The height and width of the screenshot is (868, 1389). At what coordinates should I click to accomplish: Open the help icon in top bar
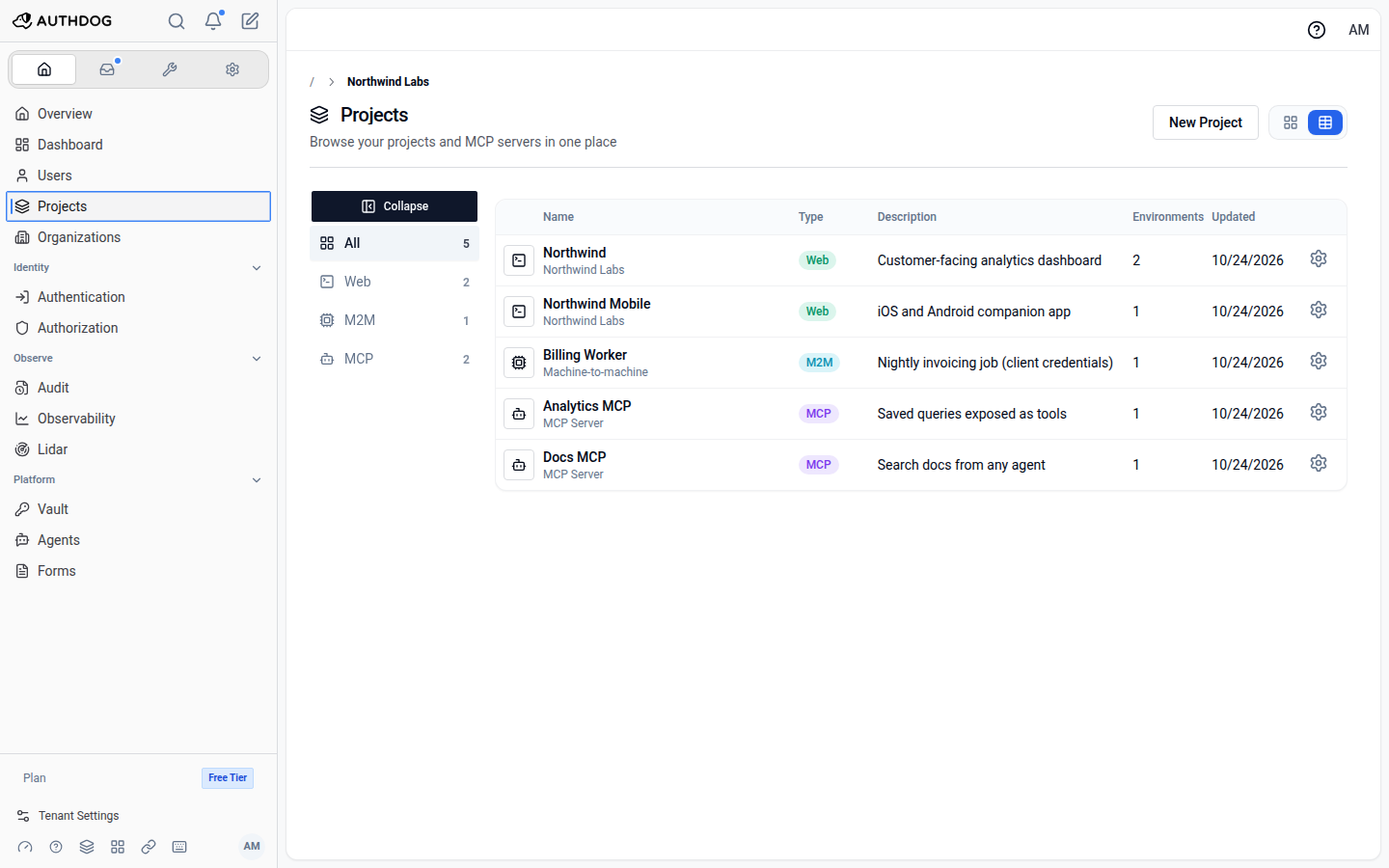(x=1317, y=30)
